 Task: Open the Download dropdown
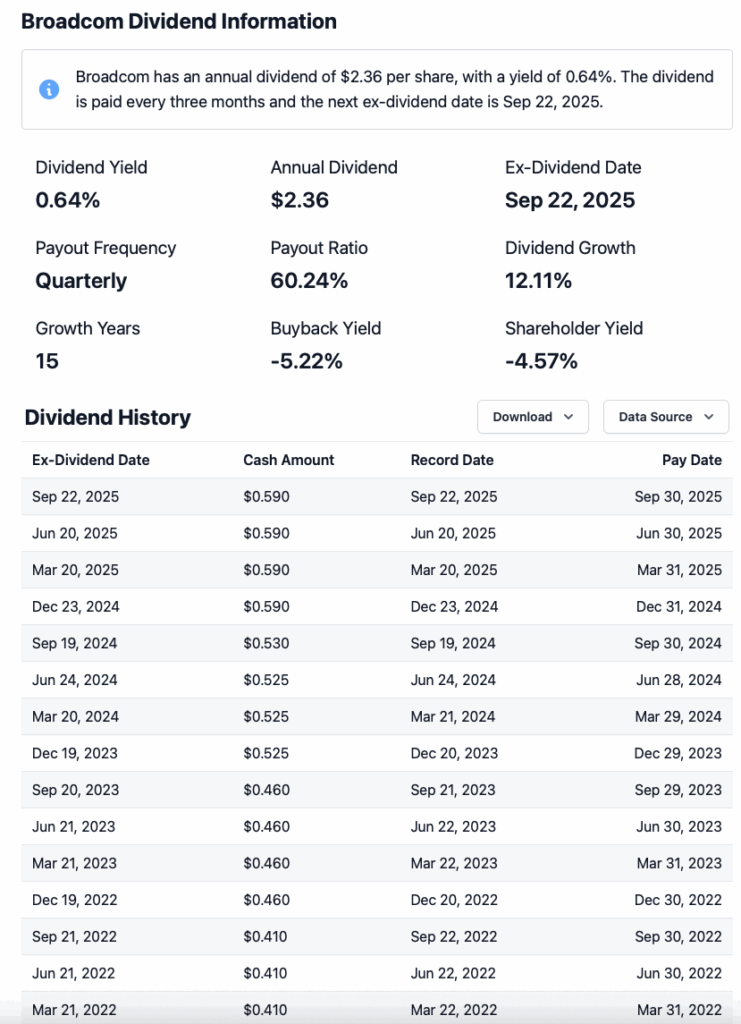pos(532,417)
